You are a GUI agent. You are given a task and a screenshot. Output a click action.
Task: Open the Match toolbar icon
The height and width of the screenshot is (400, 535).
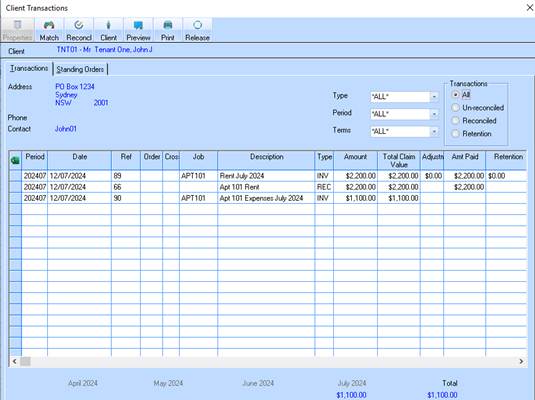pos(49,30)
